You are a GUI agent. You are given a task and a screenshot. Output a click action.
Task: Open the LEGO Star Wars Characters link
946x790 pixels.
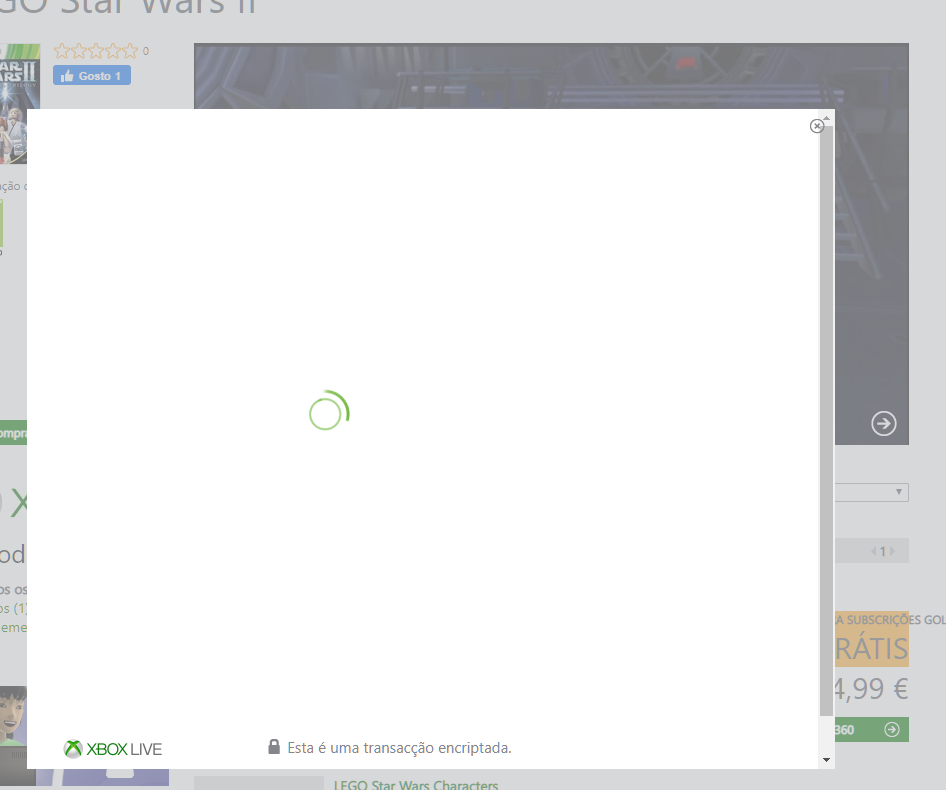tap(416, 785)
